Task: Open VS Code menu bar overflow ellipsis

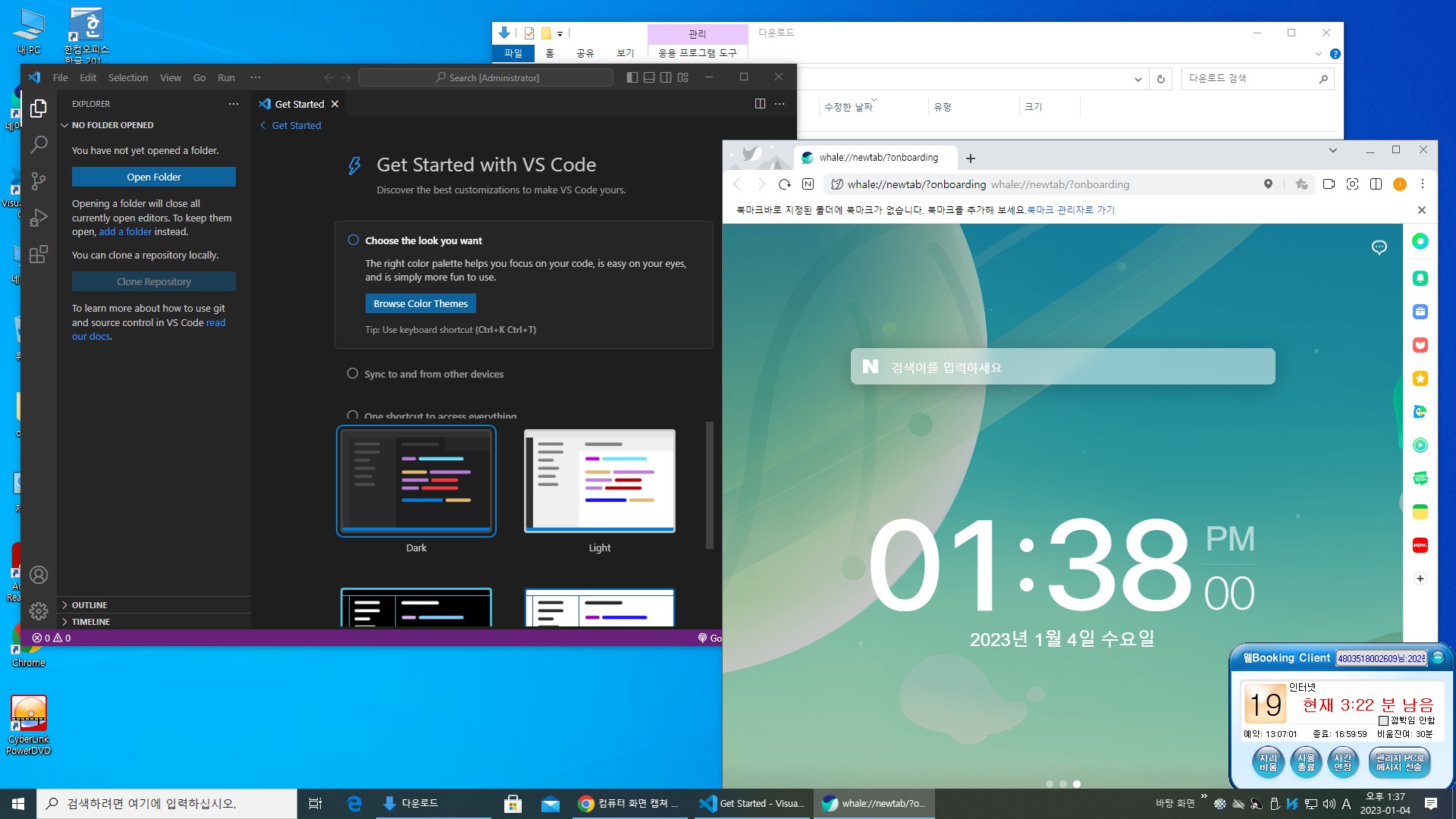Action: point(256,77)
